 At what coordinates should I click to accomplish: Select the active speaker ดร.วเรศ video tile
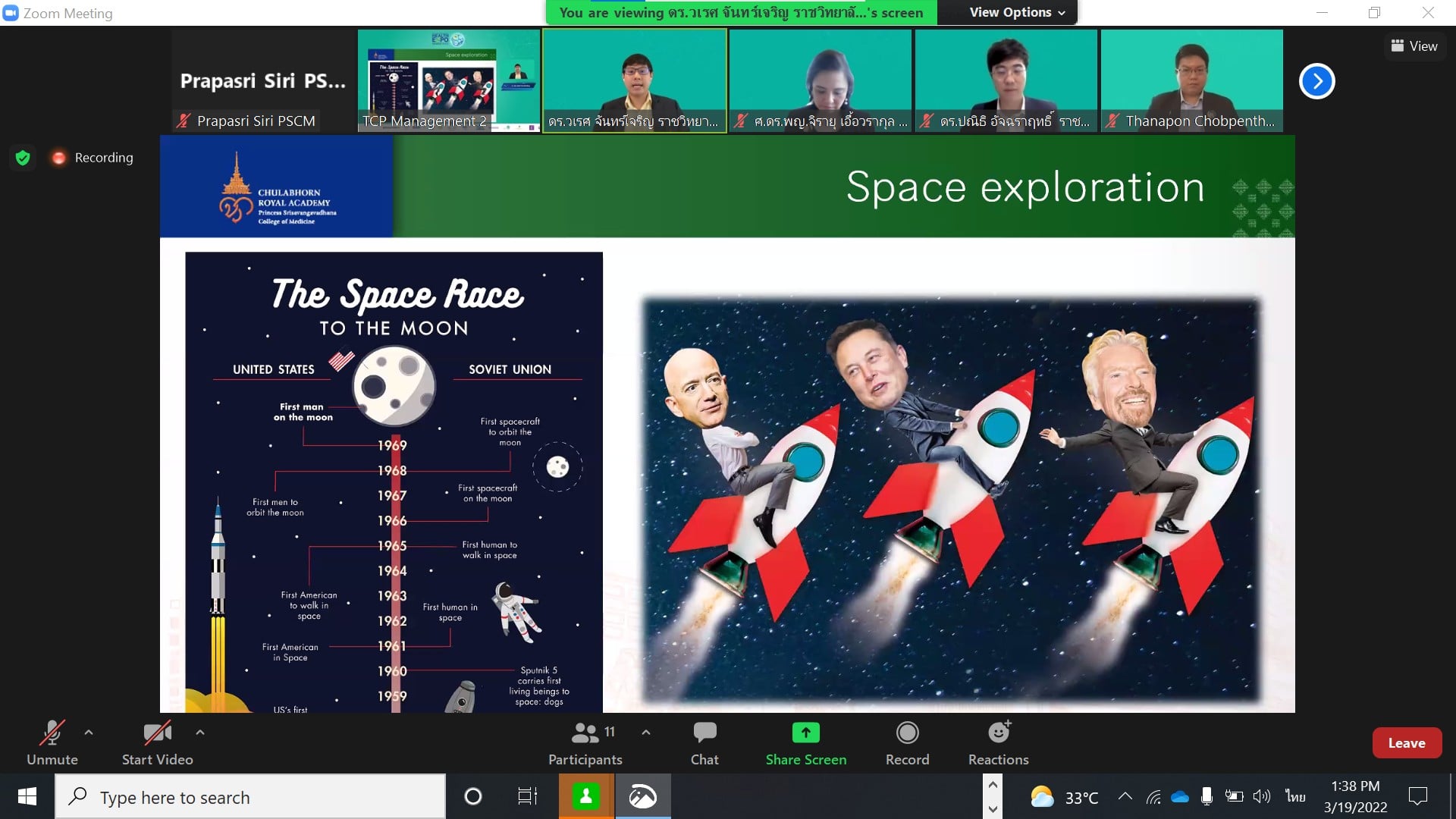[x=635, y=81]
